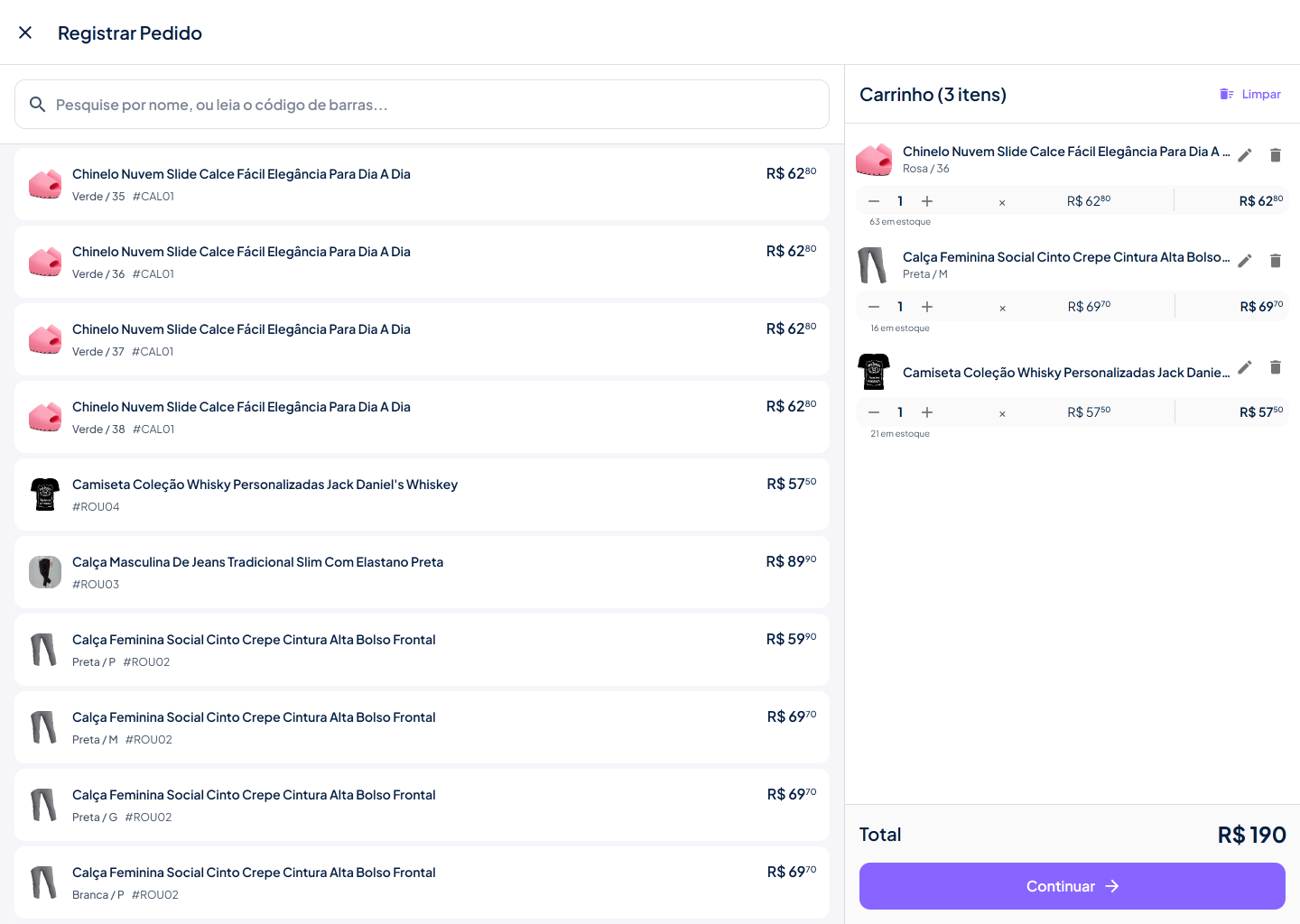
Task: Select Calça Feminina Branca size P
Action: coord(422,882)
